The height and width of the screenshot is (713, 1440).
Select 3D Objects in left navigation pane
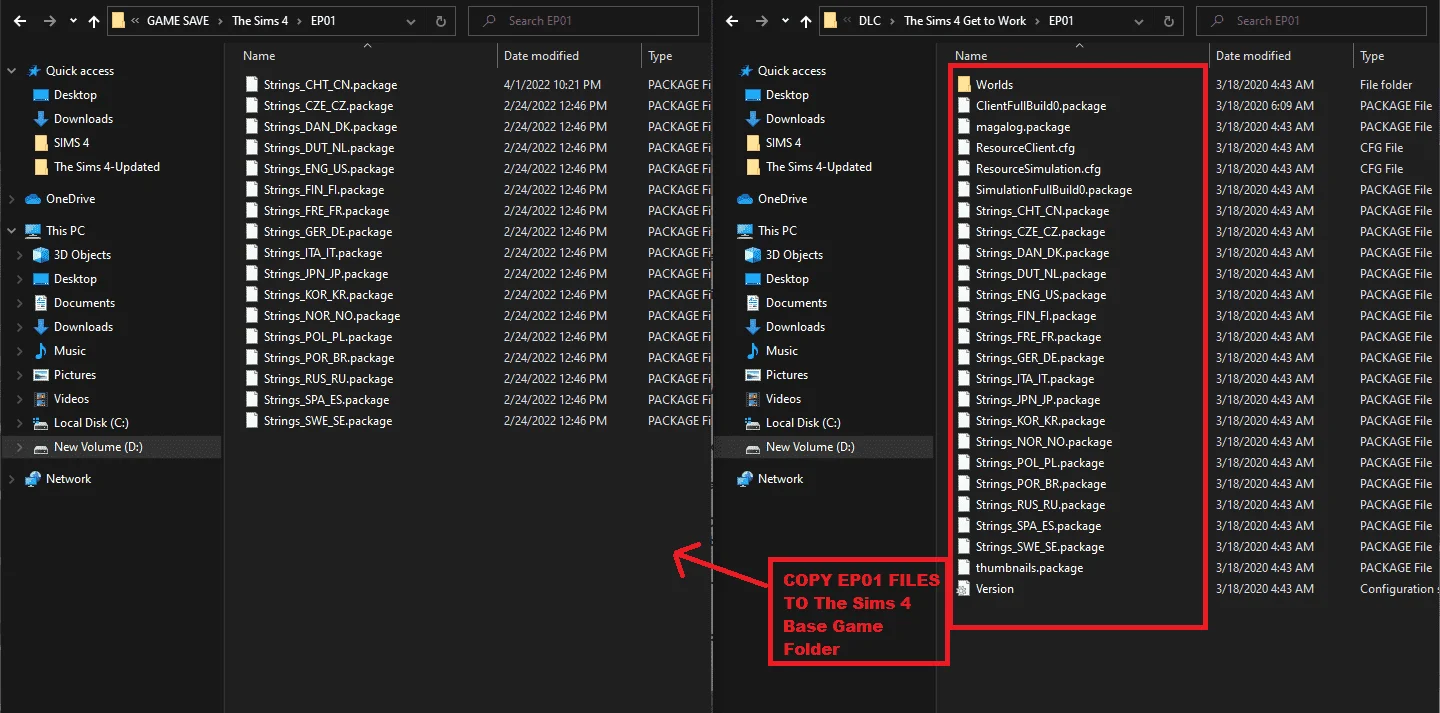point(82,255)
